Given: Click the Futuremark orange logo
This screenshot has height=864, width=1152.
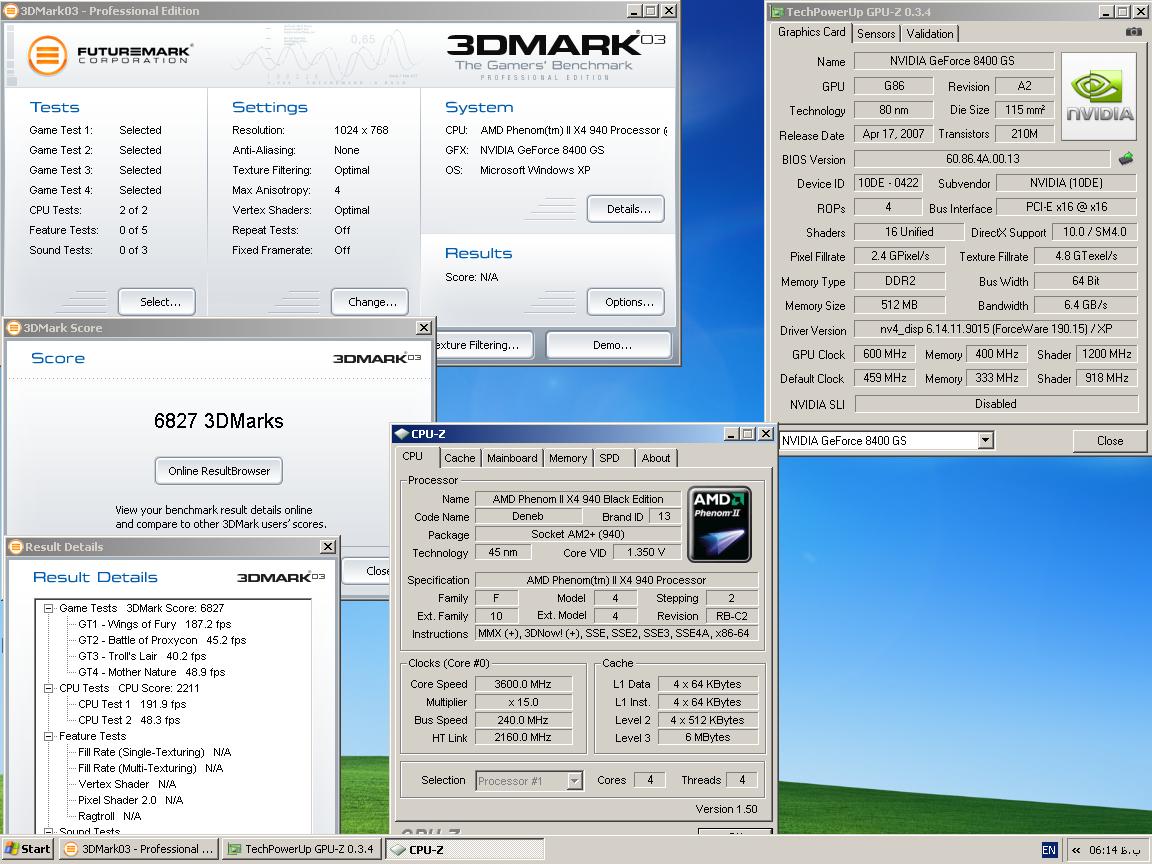Looking at the screenshot, I should 48,55.
